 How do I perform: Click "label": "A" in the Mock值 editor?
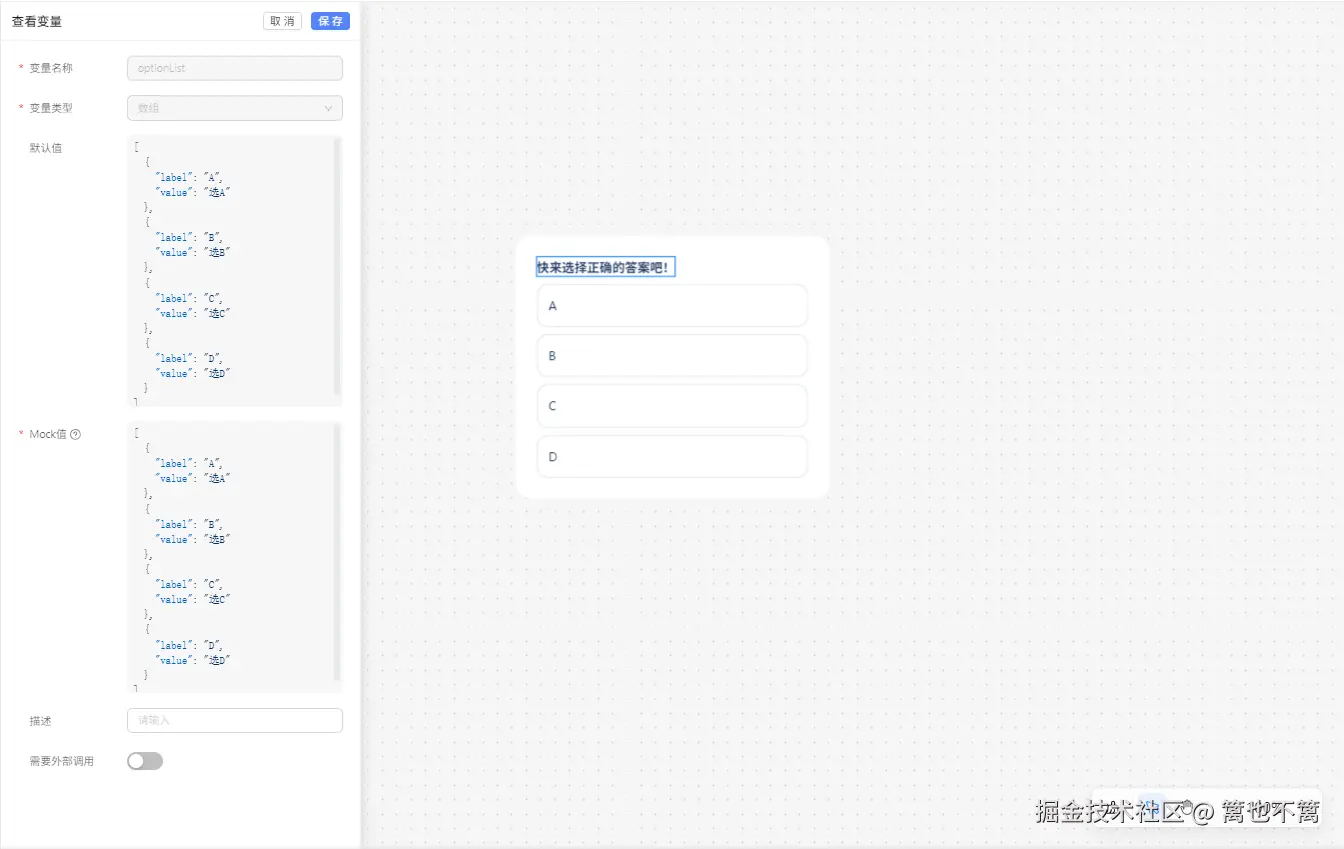pyautogui.click(x=190, y=463)
